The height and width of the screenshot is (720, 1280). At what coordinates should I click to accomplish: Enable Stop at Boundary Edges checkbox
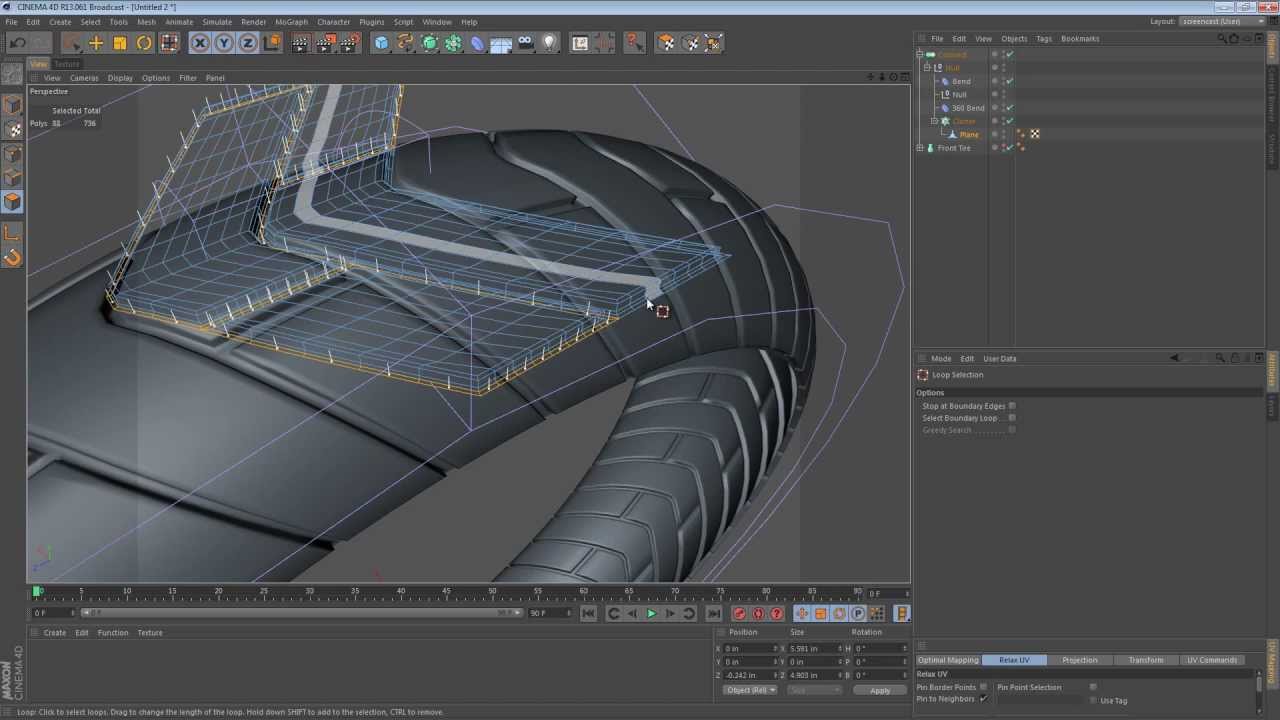click(x=1012, y=406)
